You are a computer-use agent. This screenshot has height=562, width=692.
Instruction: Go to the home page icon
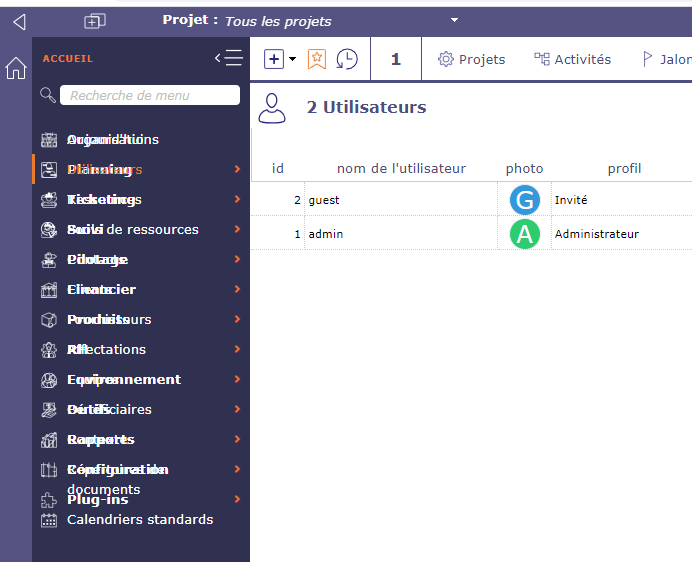tap(16, 68)
